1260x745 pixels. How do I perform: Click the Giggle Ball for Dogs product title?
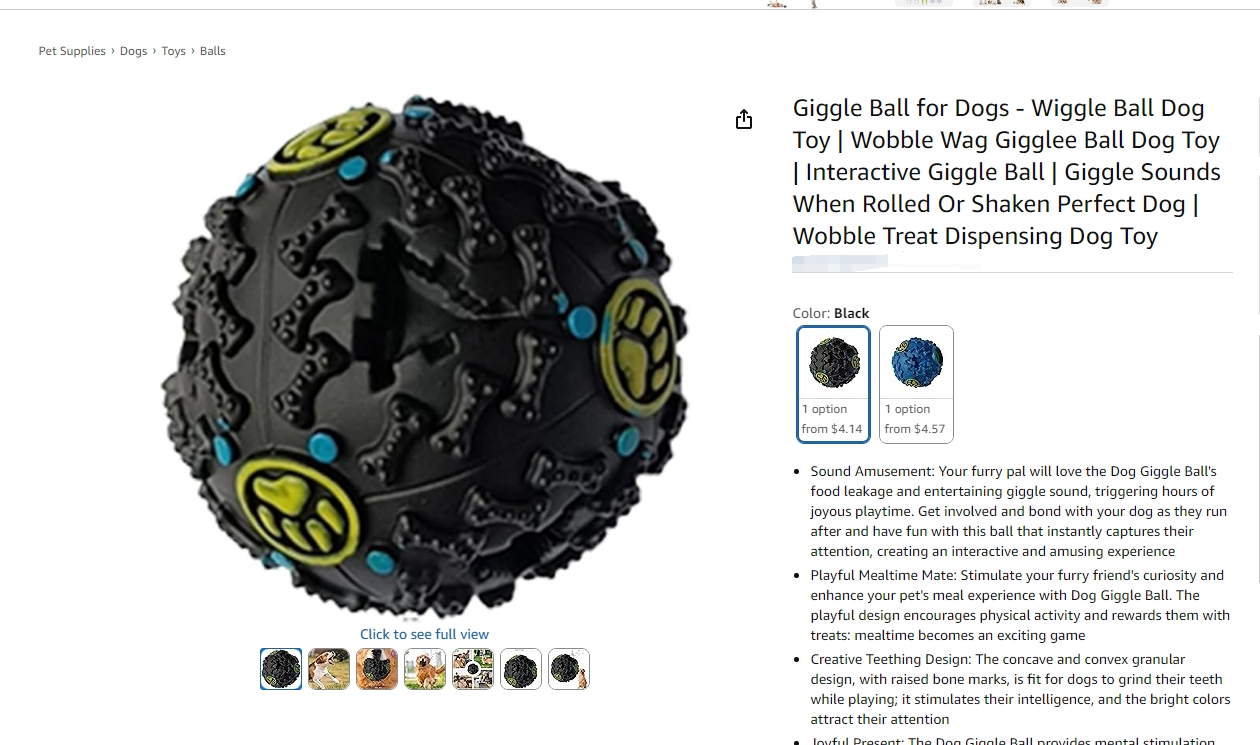1006,172
